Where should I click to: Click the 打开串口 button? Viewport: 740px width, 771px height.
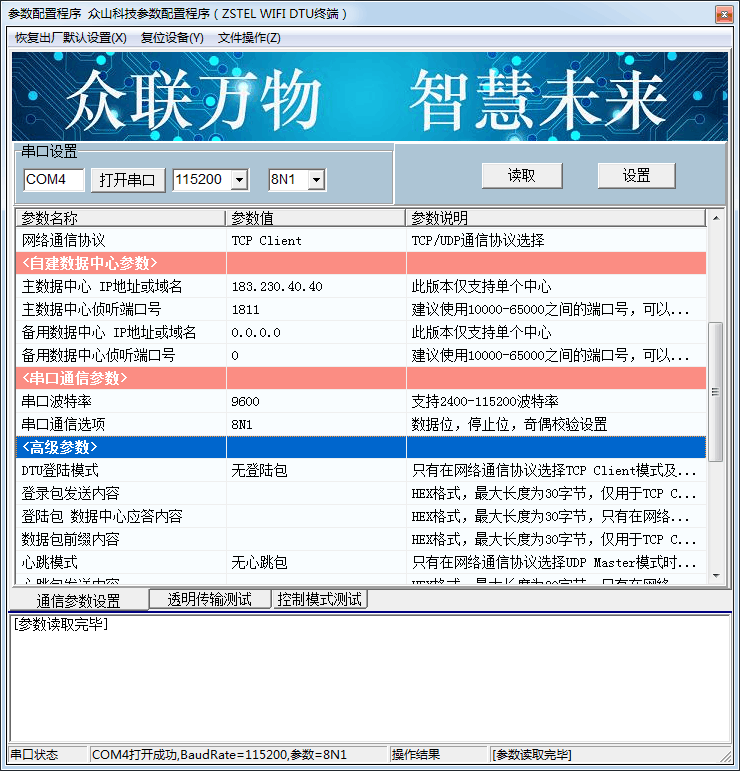[128, 180]
